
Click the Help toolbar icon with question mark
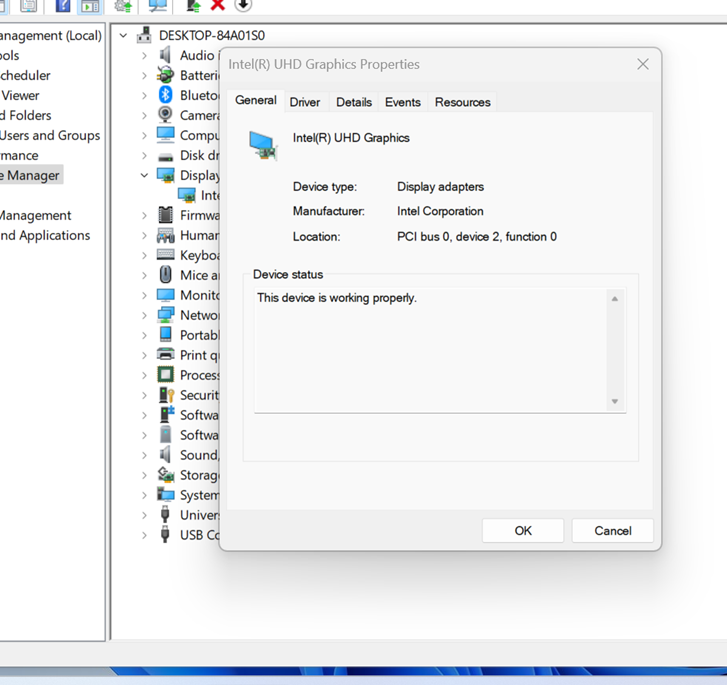63,6
